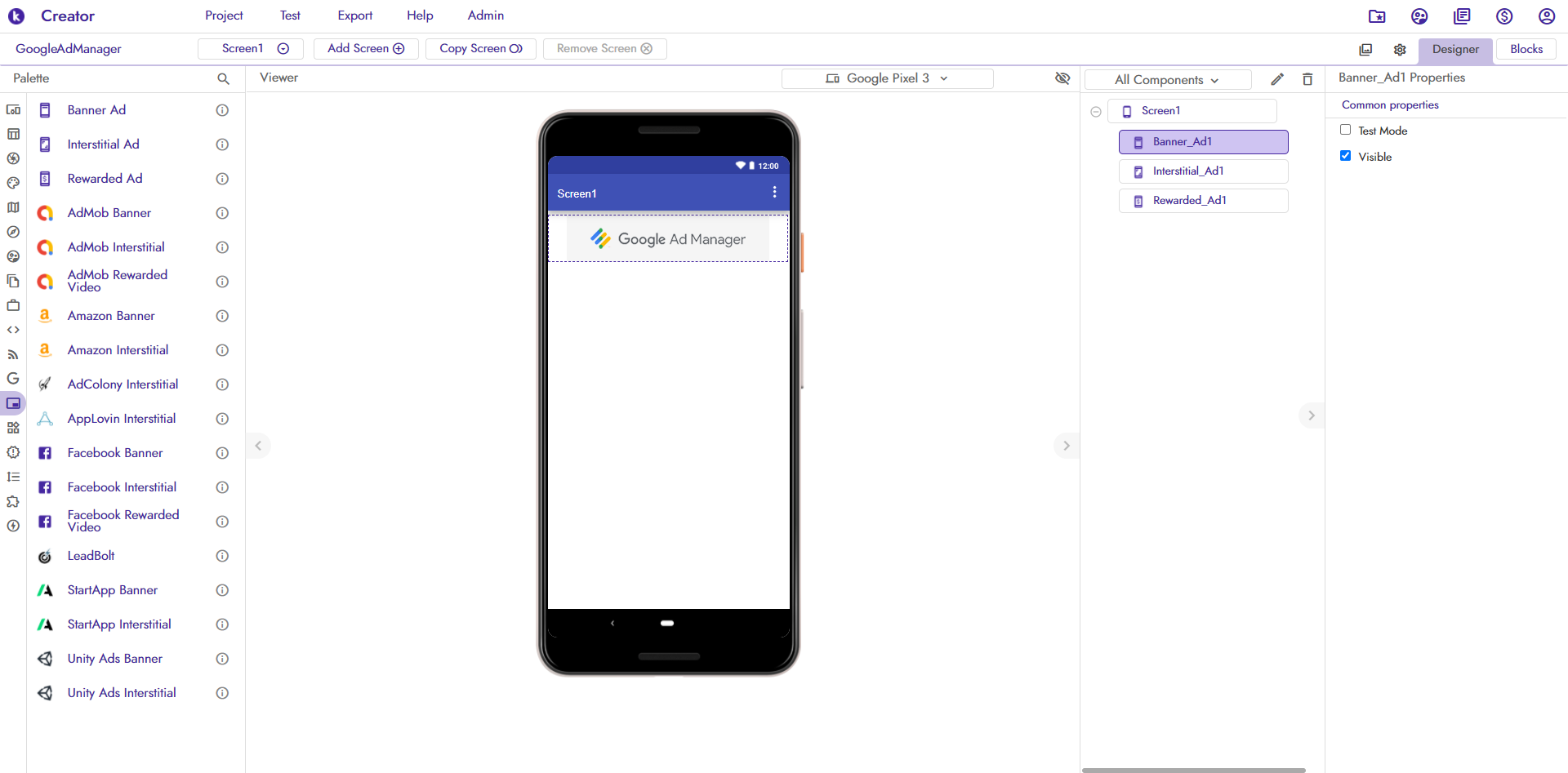Select Banner_Ad1 in the component tree
The height and width of the screenshot is (773, 1568).
pyautogui.click(x=1204, y=142)
